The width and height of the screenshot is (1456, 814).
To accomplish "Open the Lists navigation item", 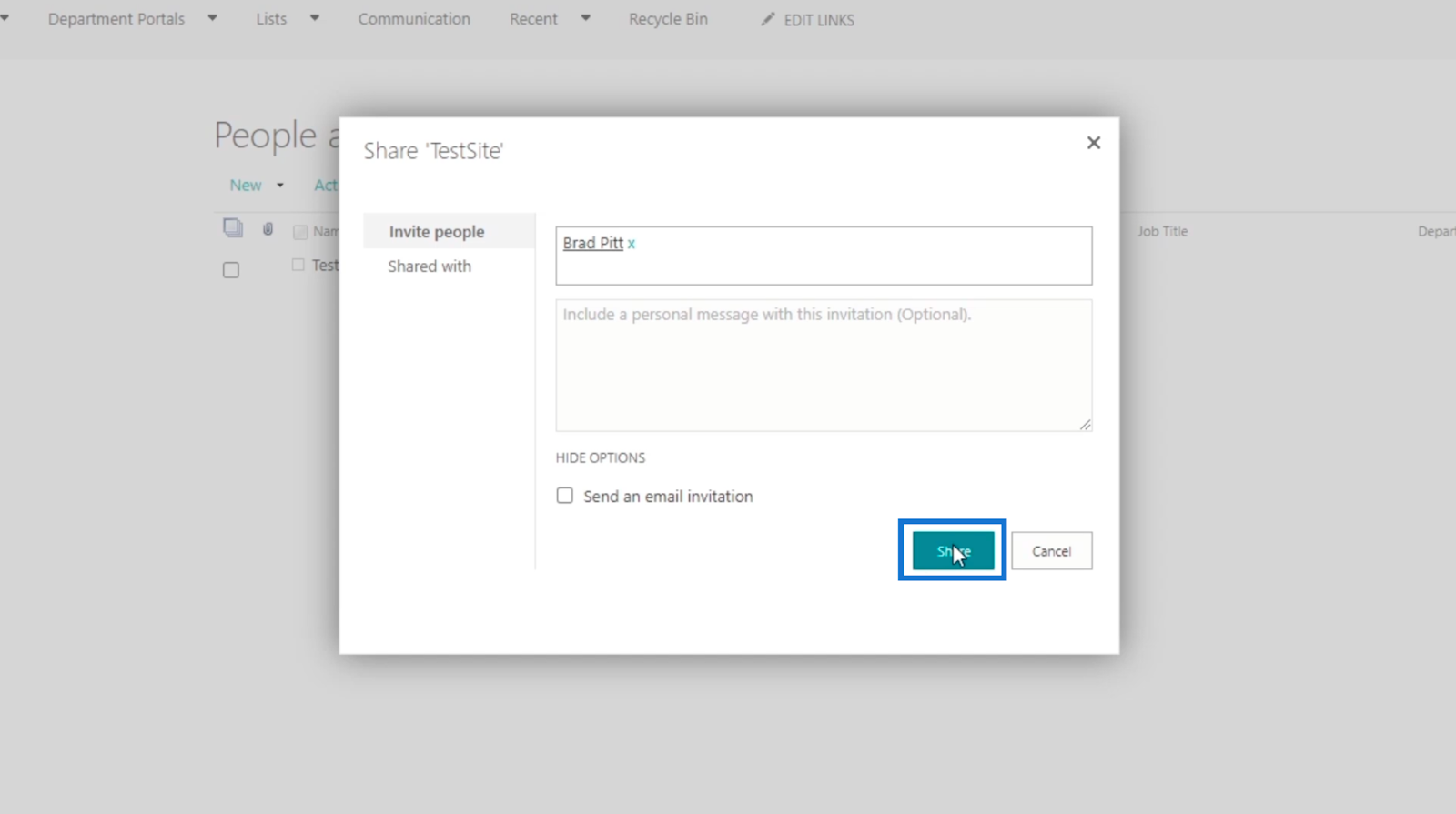I will click(271, 19).
